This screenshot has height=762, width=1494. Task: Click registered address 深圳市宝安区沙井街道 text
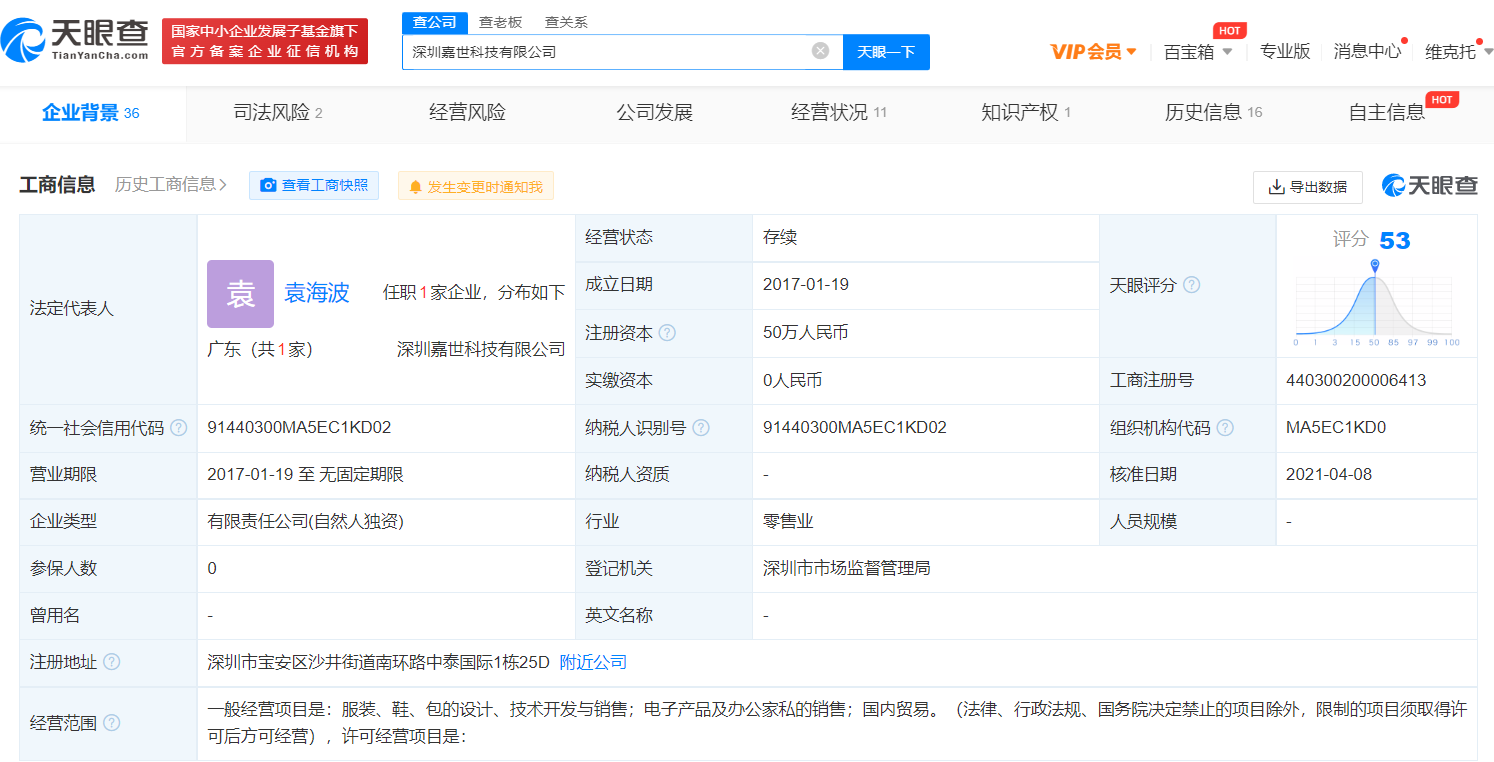click(x=379, y=662)
